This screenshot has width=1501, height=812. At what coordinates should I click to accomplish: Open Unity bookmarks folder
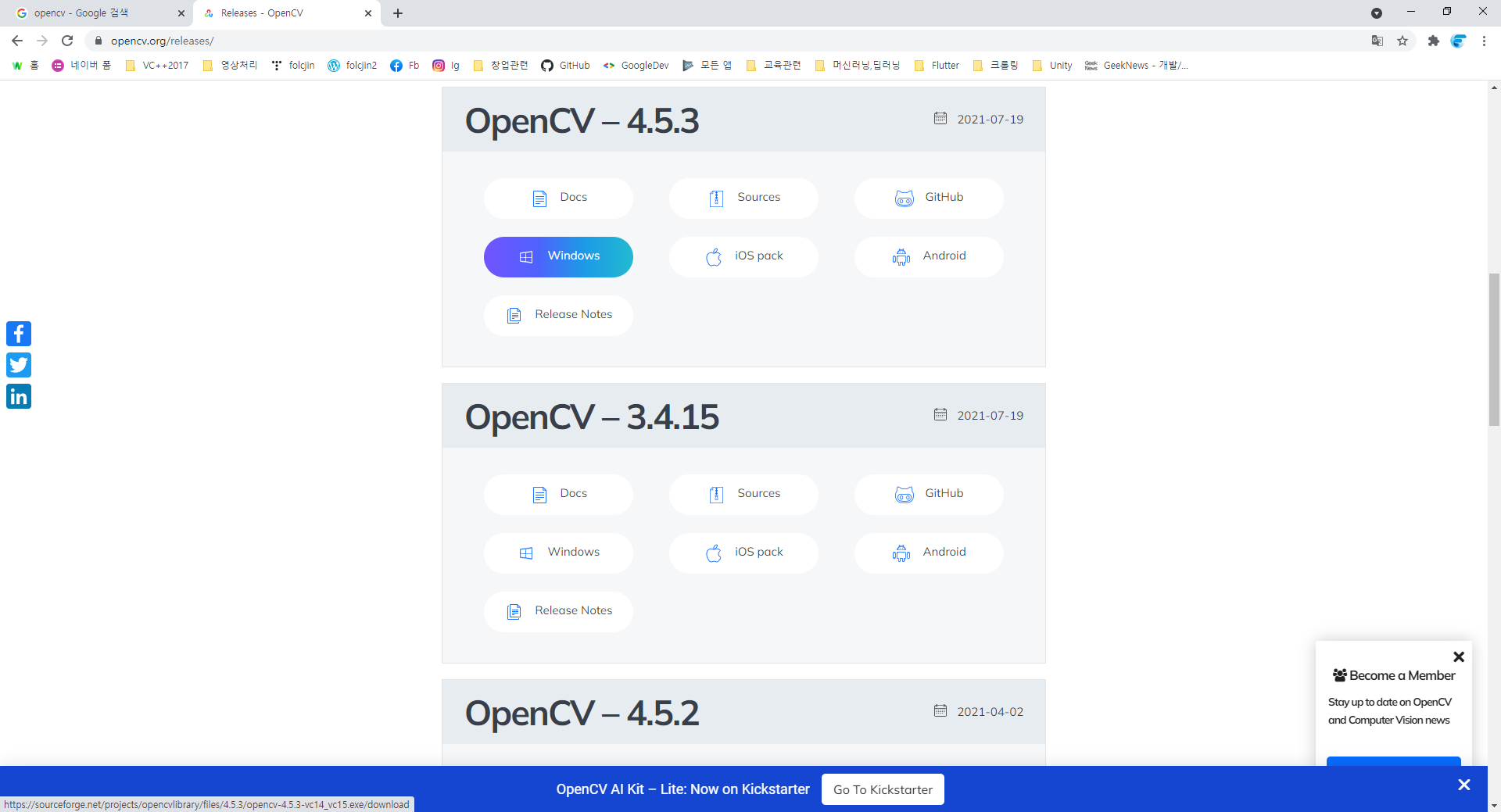coord(1052,66)
